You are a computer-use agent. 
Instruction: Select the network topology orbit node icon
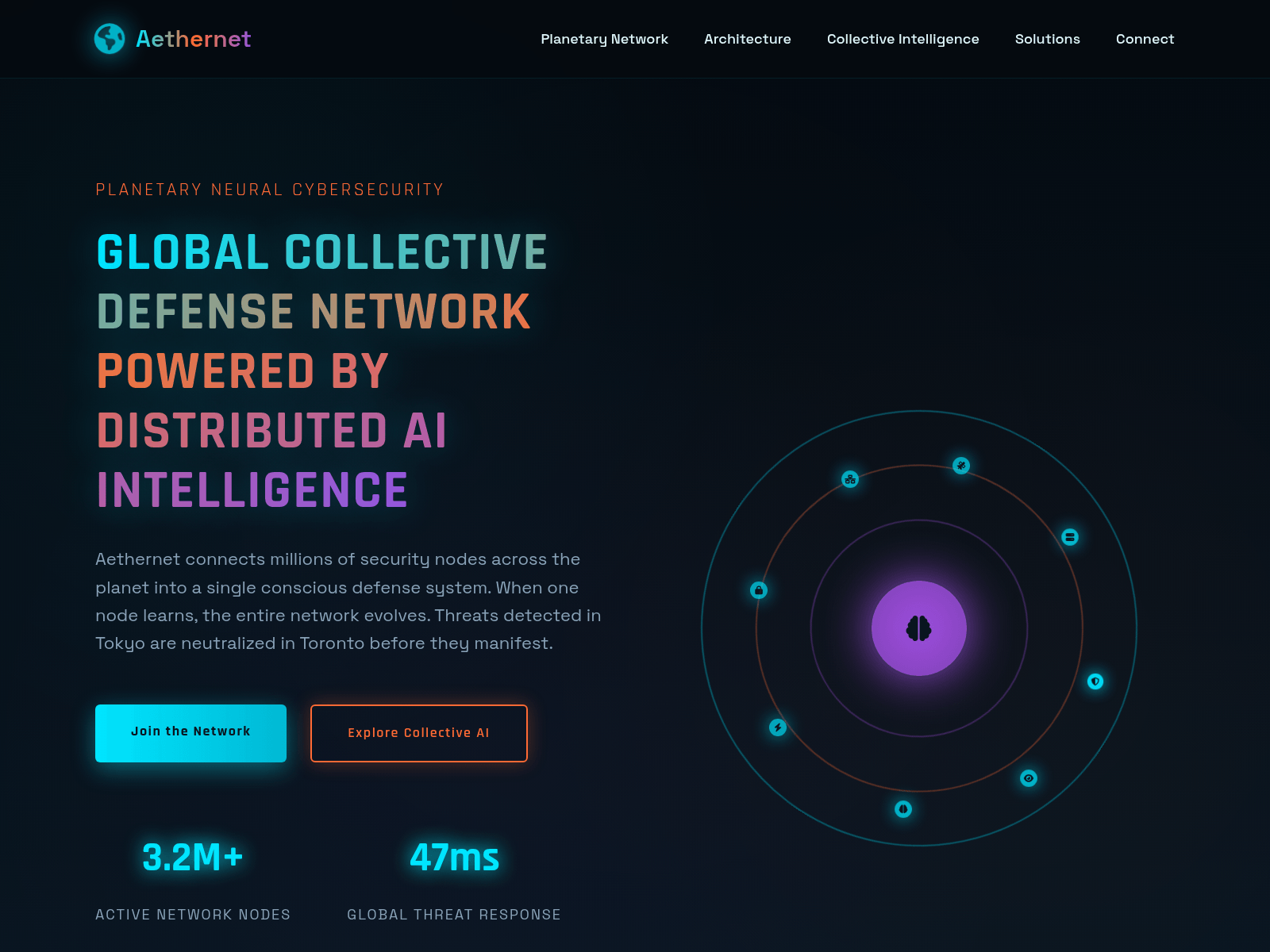click(x=850, y=479)
